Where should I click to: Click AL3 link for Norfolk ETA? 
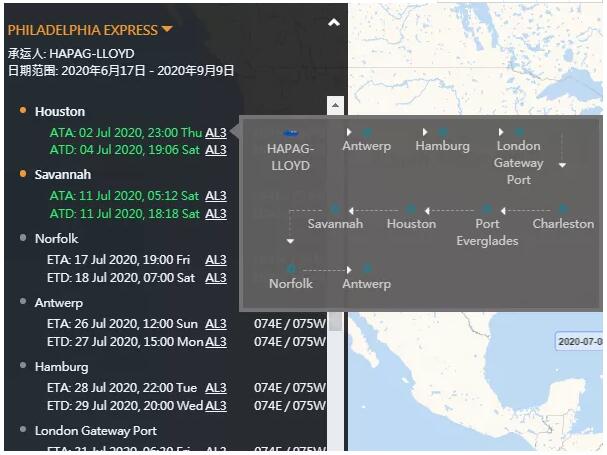pyautogui.click(x=216, y=260)
